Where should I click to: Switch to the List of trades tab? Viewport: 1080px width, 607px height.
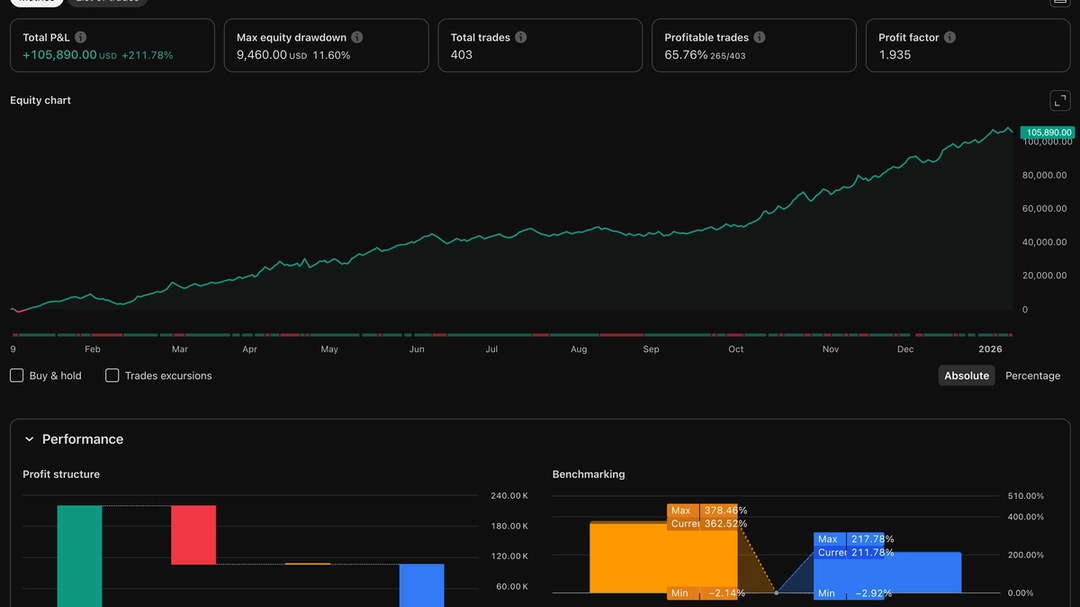(108, 2)
